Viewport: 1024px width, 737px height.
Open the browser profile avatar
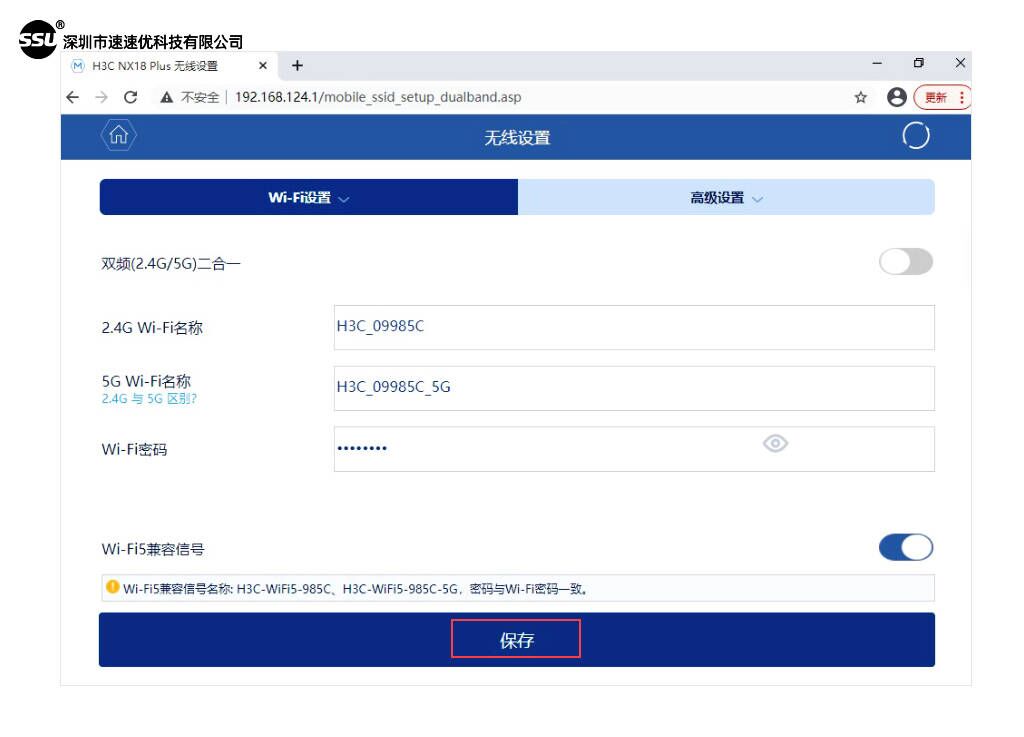tap(896, 97)
